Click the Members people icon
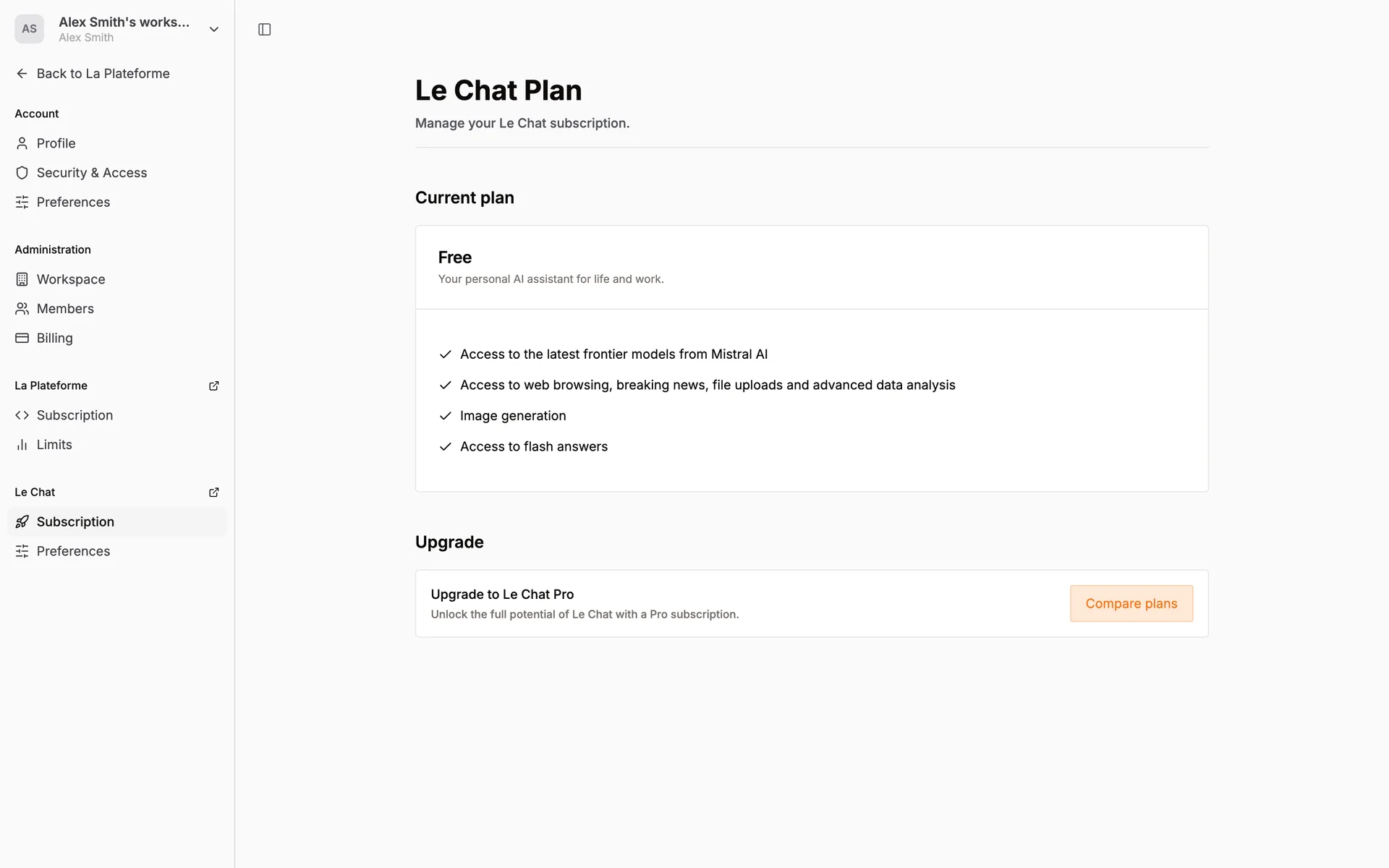This screenshot has width=1389, height=868. [x=22, y=309]
